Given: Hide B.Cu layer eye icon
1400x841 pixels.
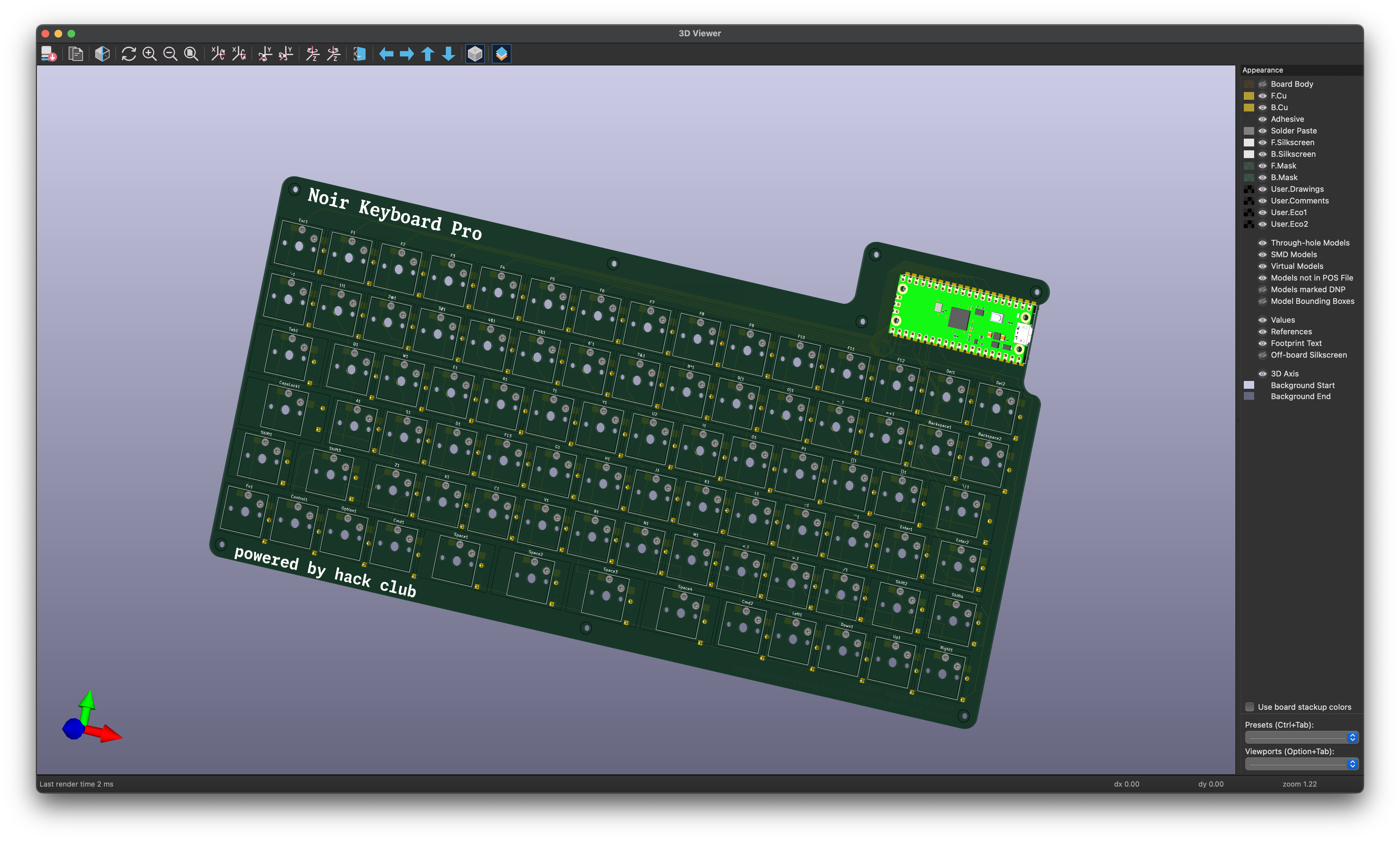Looking at the screenshot, I should [1262, 107].
